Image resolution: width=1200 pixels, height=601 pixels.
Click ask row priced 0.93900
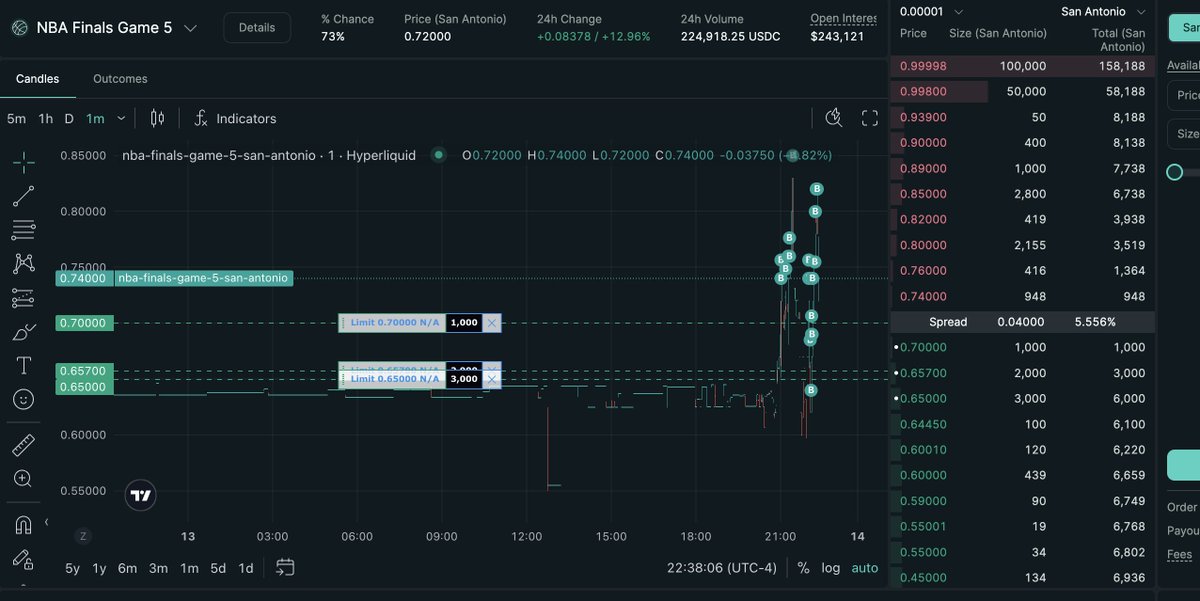tap(1022, 117)
